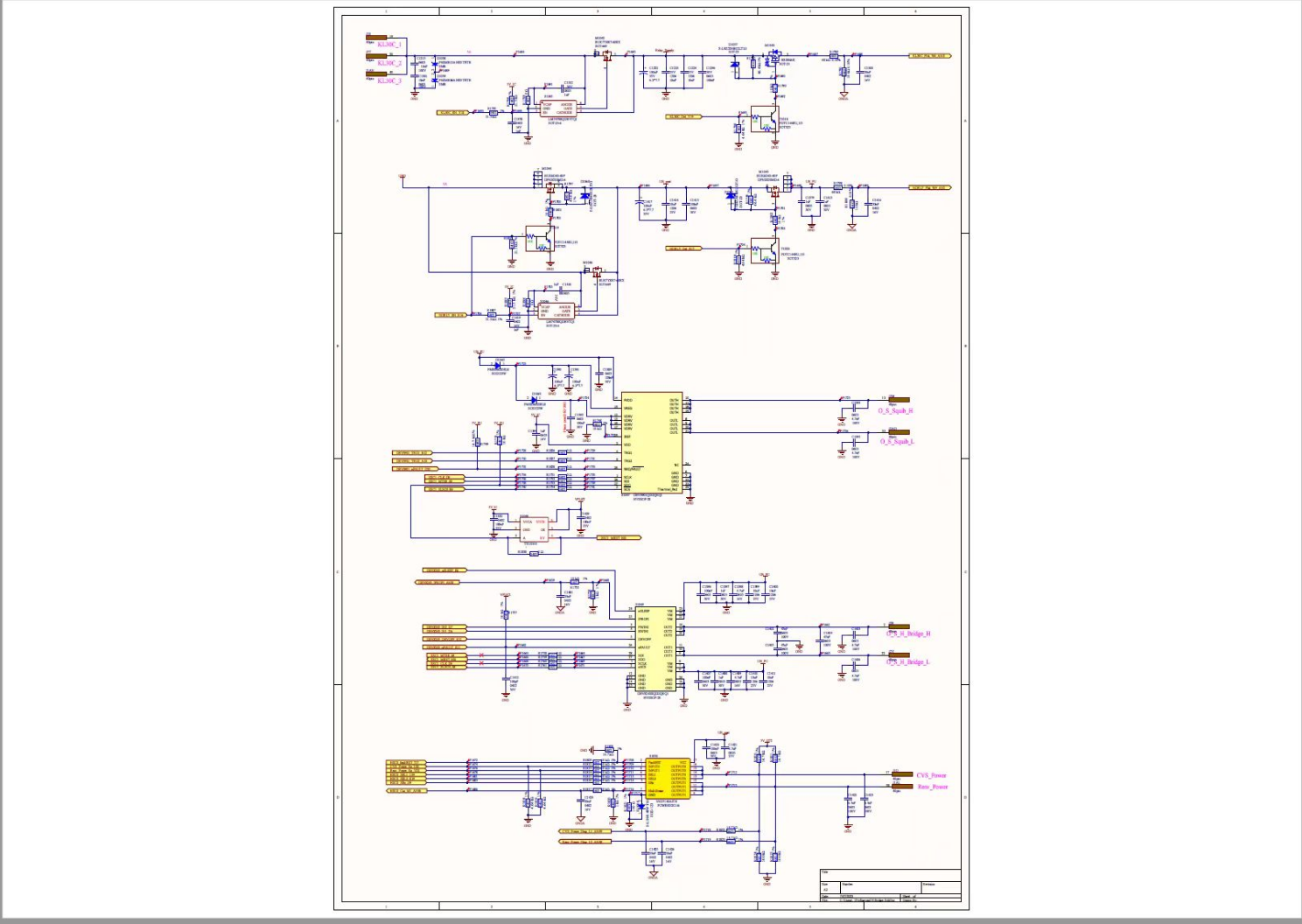The width and height of the screenshot is (1302, 924).
Task: Click the title block at sheet corner
Action: [890, 885]
